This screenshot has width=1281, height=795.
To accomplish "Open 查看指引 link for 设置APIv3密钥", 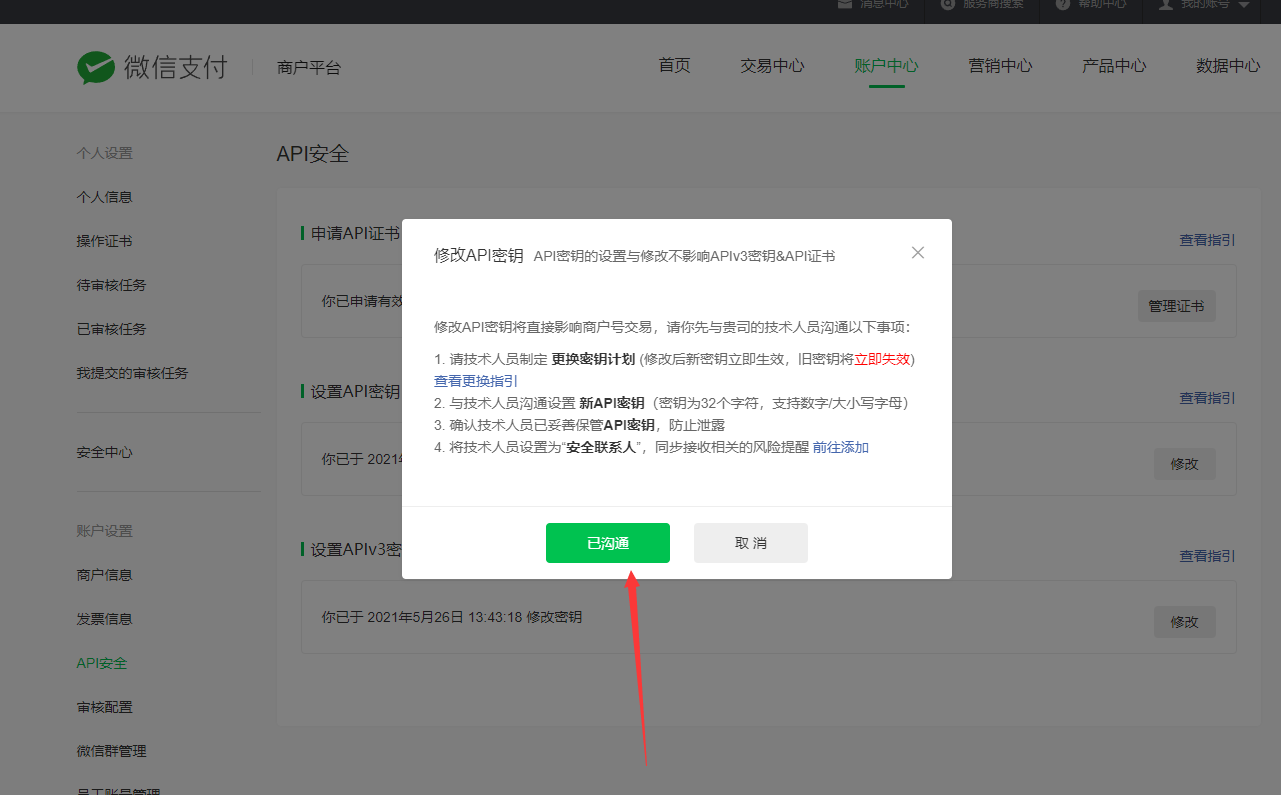I will click(1207, 556).
